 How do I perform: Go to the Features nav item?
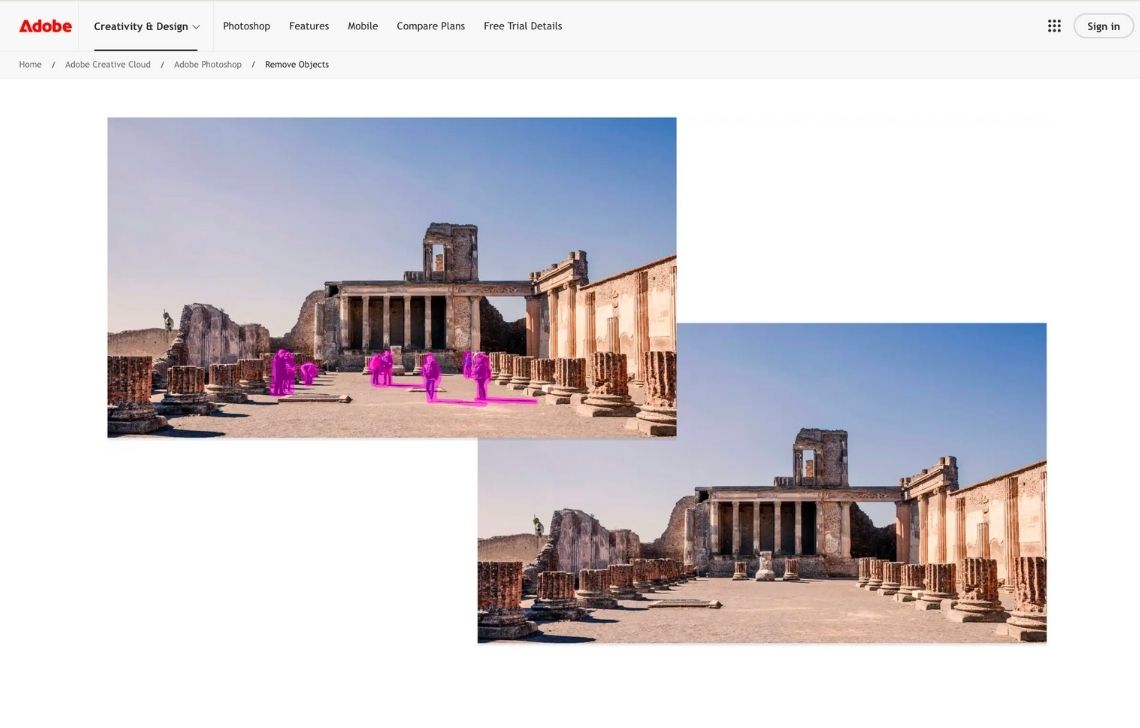click(309, 26)
